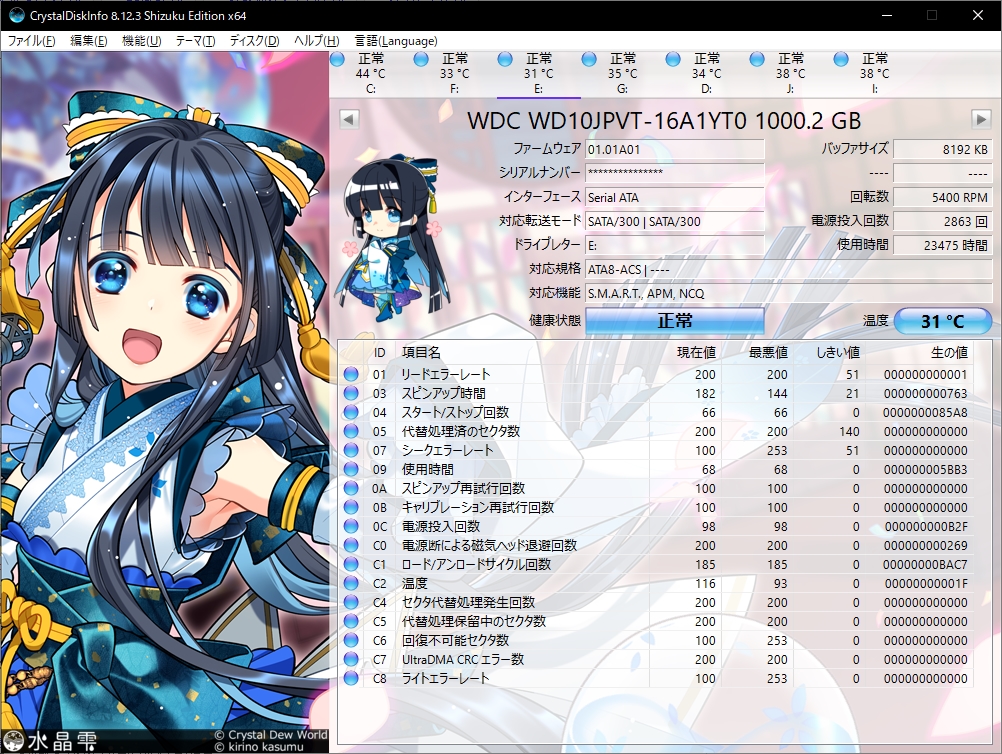Click the drive letter field E:
Image resolution: width=1002 pixels, height=754 pixels.
(675, 245)
